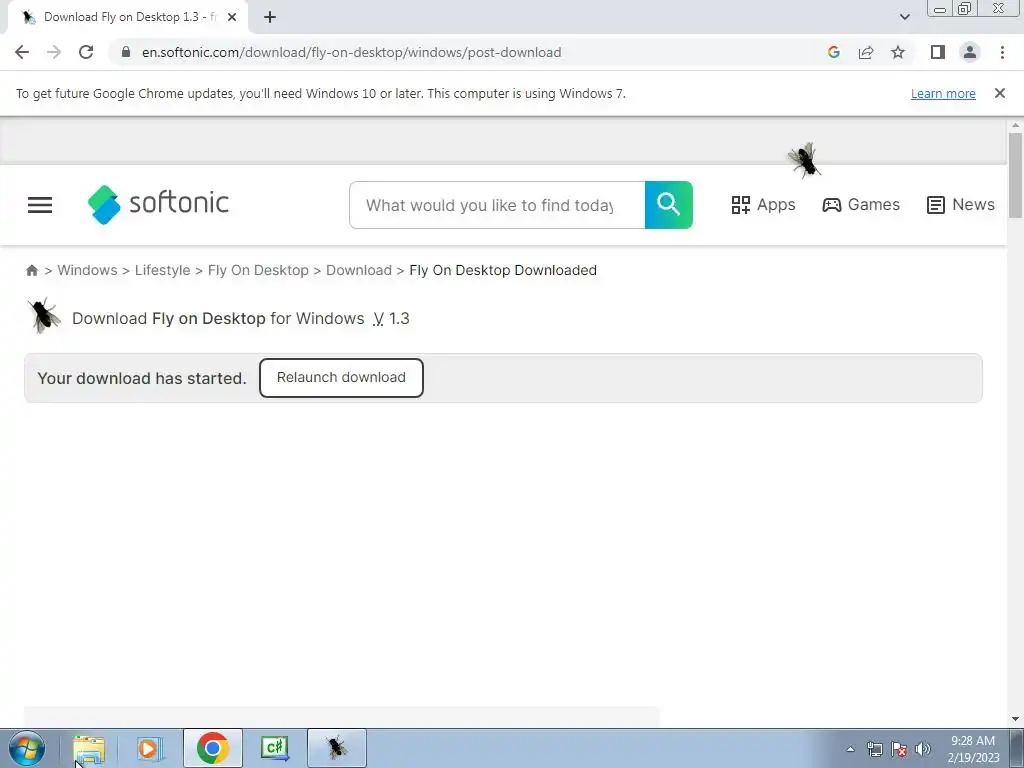Bookmark this page with the star
Image resolution: width=1024 pixels, height=768 pixels.
point(898,52)
